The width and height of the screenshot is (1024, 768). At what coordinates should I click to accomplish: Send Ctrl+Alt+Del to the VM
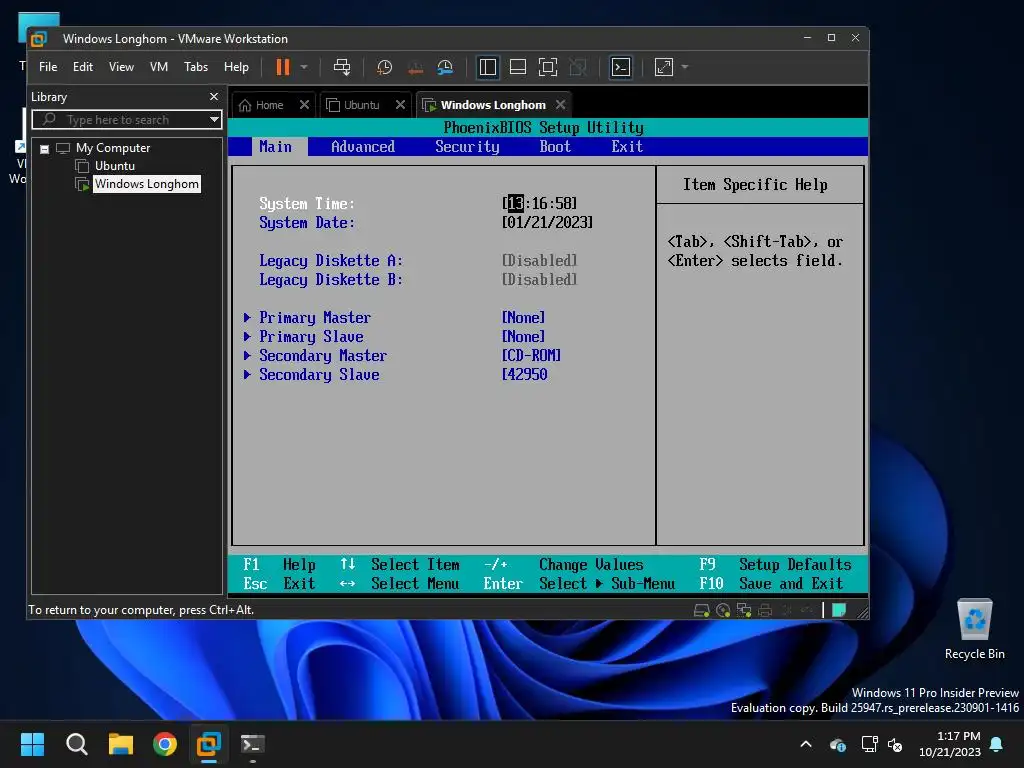(342, 67)
